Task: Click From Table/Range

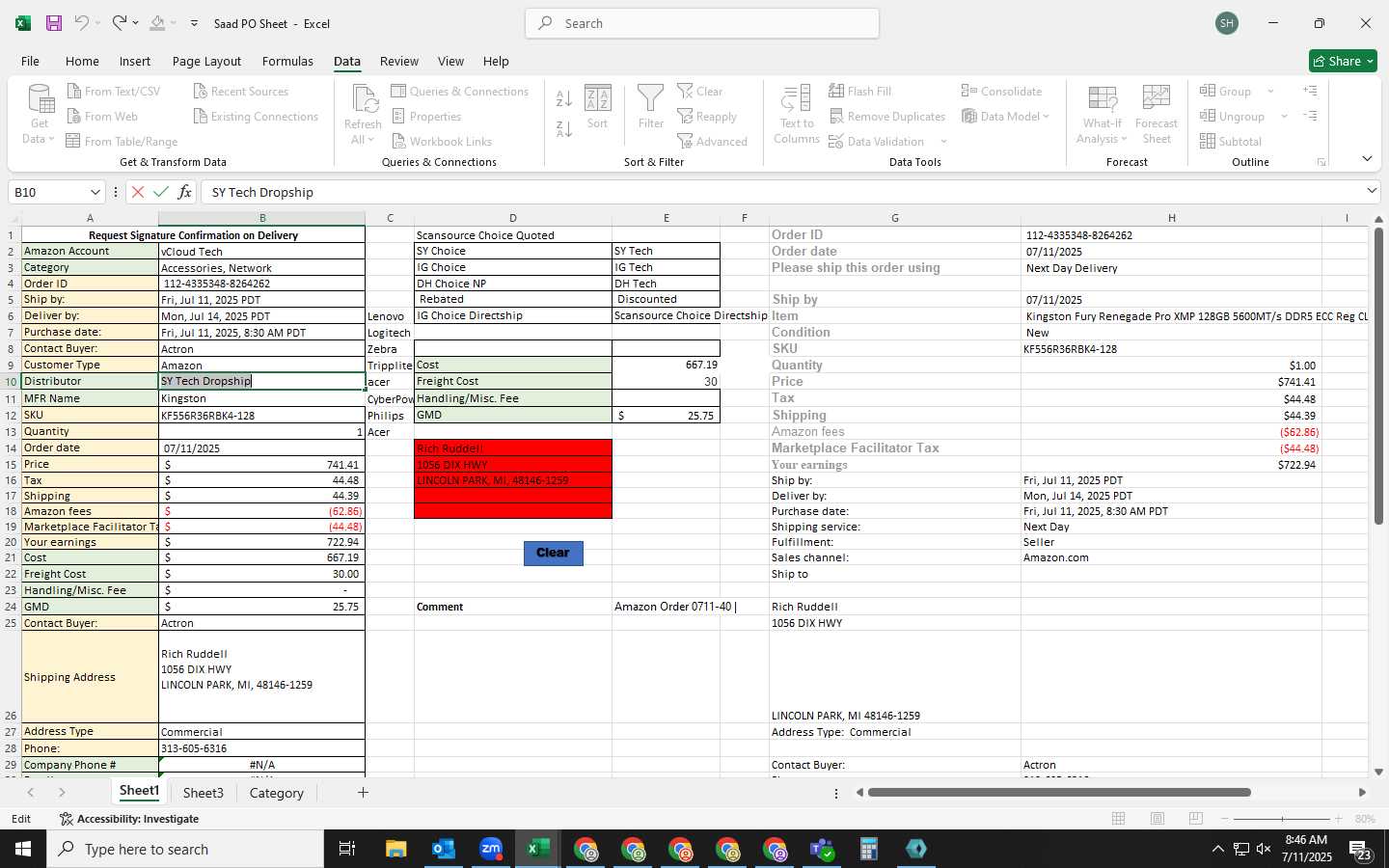Action: pos(122,141)
